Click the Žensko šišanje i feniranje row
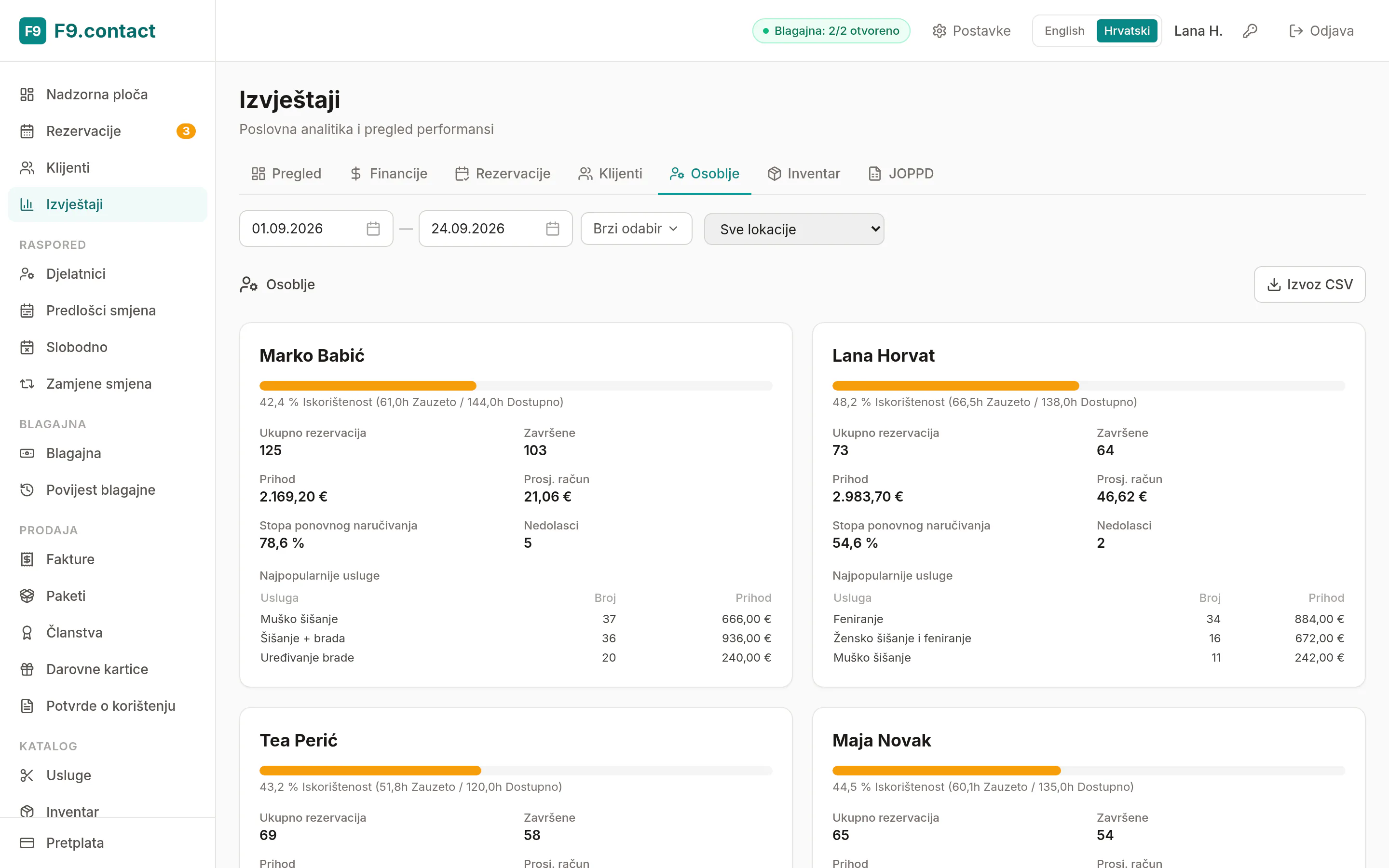This screenshot has width=1389, height=868. (1088, 638)
